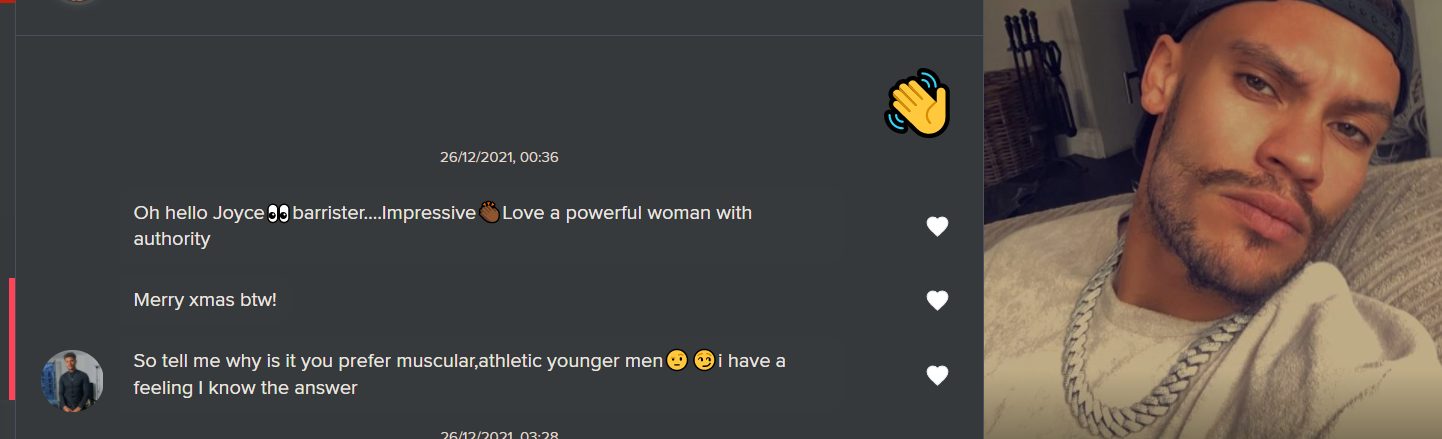Click the 26/12/2021, 00:36 timestamp
Viewport: 1442px width, 439px height.
click(x=499, y=157)
